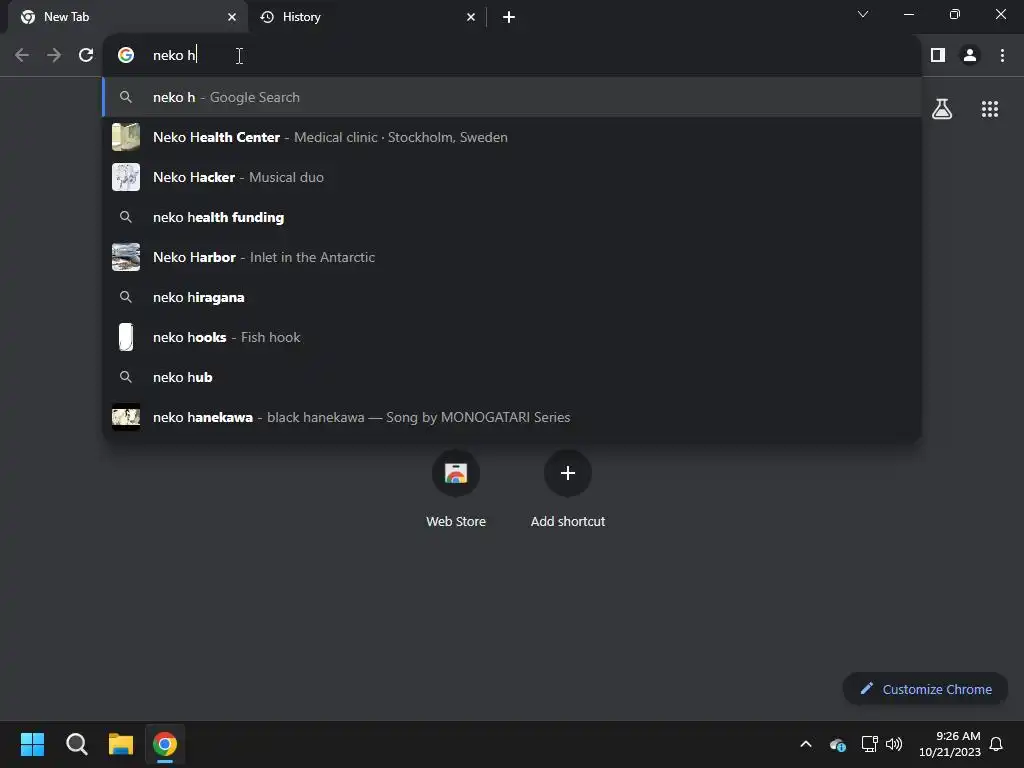Close the New Tab tab

232,17
